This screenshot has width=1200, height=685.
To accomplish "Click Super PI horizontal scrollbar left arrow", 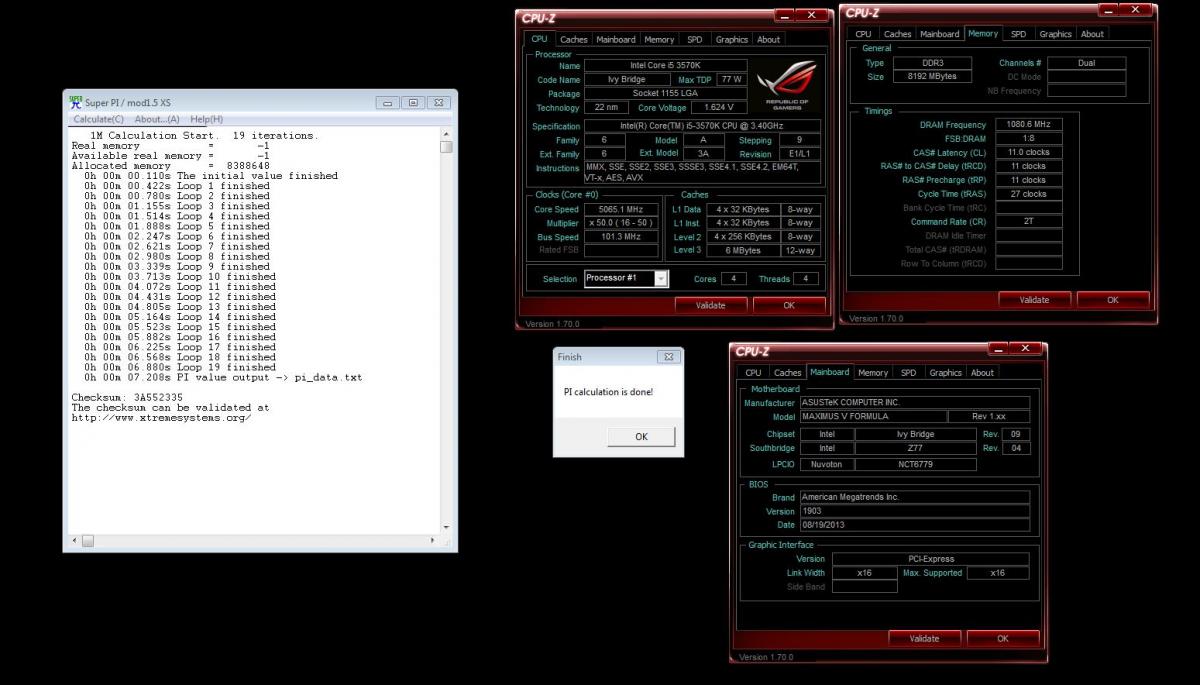I will coord(74,541).
